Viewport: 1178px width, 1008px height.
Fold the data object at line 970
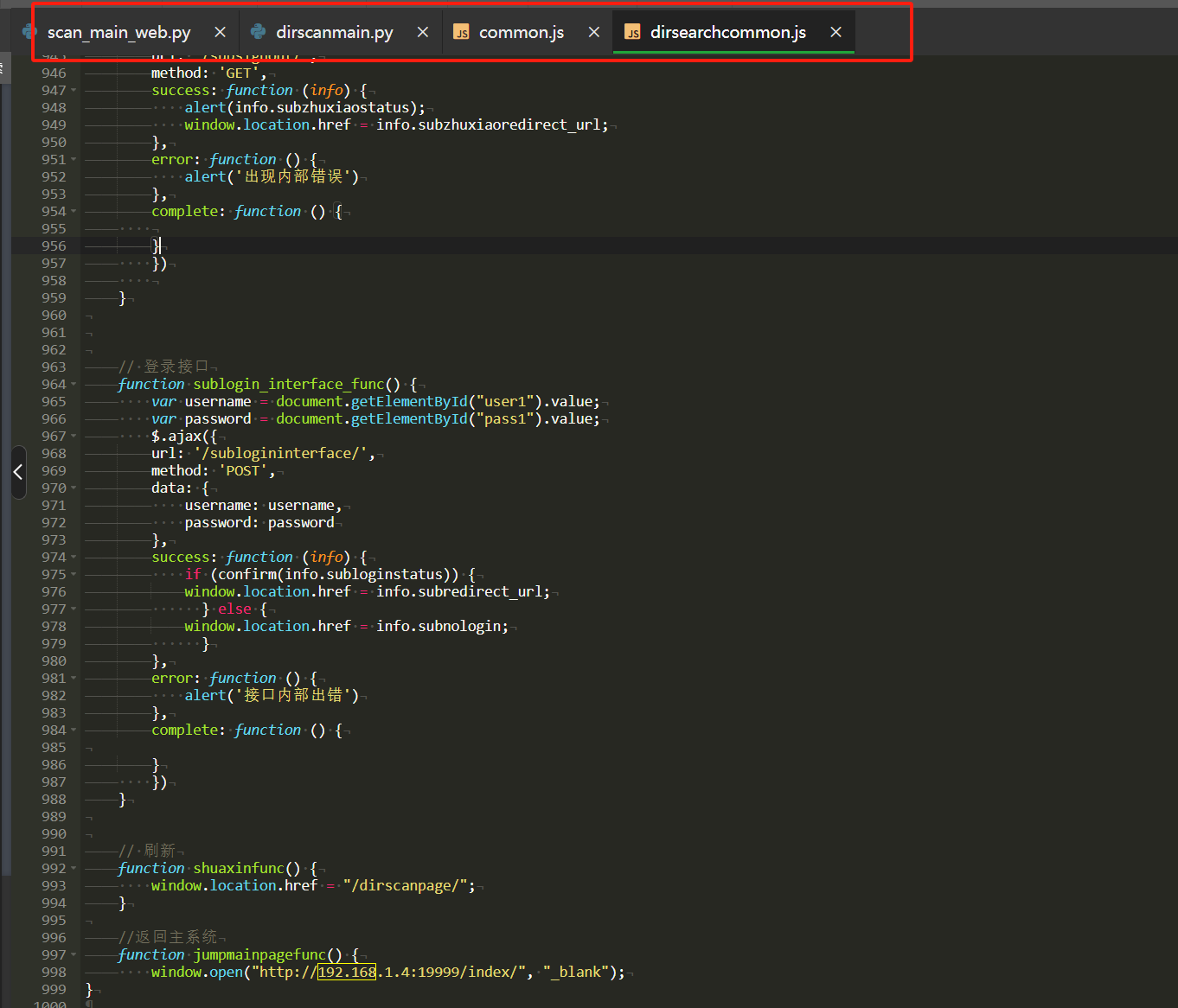point(74,488)
